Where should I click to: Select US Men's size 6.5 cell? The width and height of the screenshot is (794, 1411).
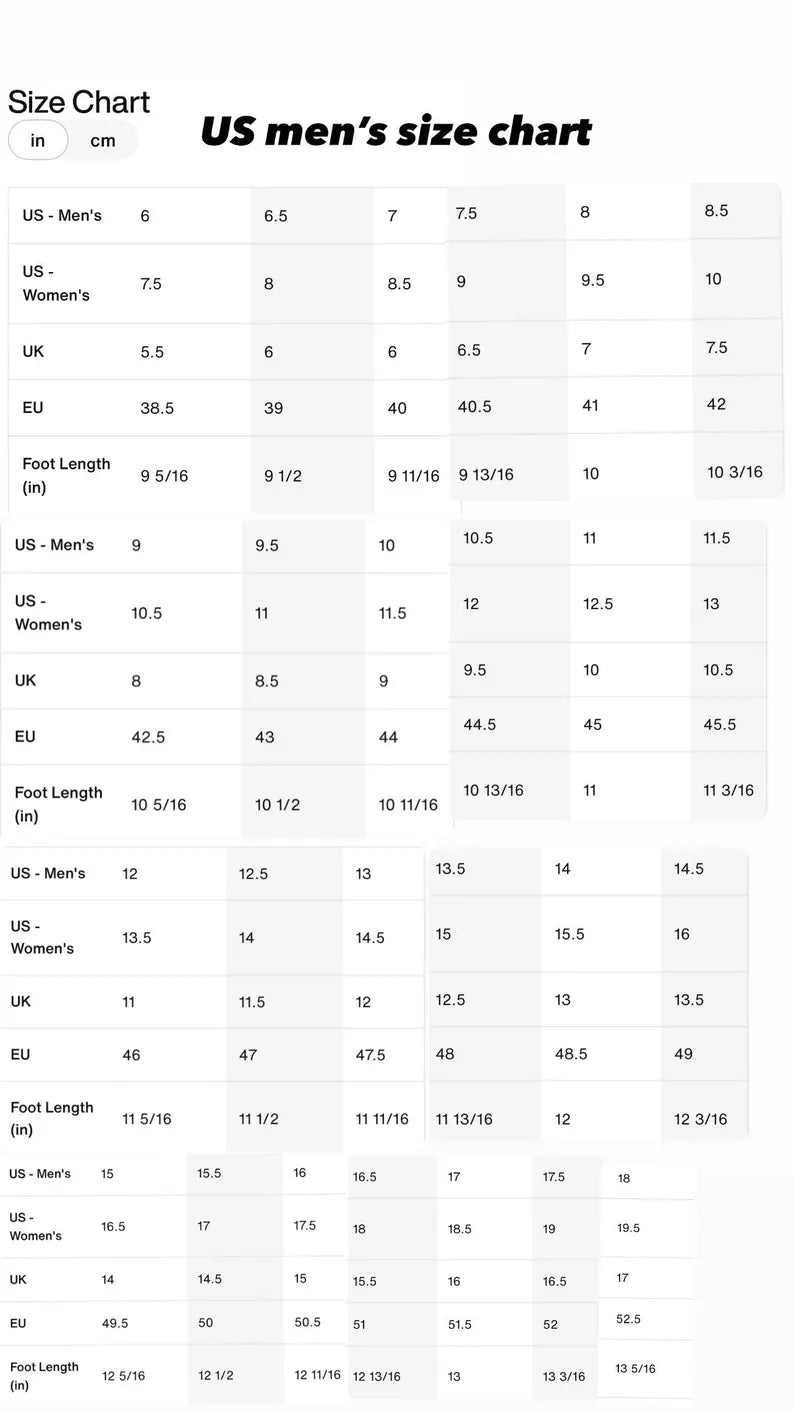(x=312, y=216)
